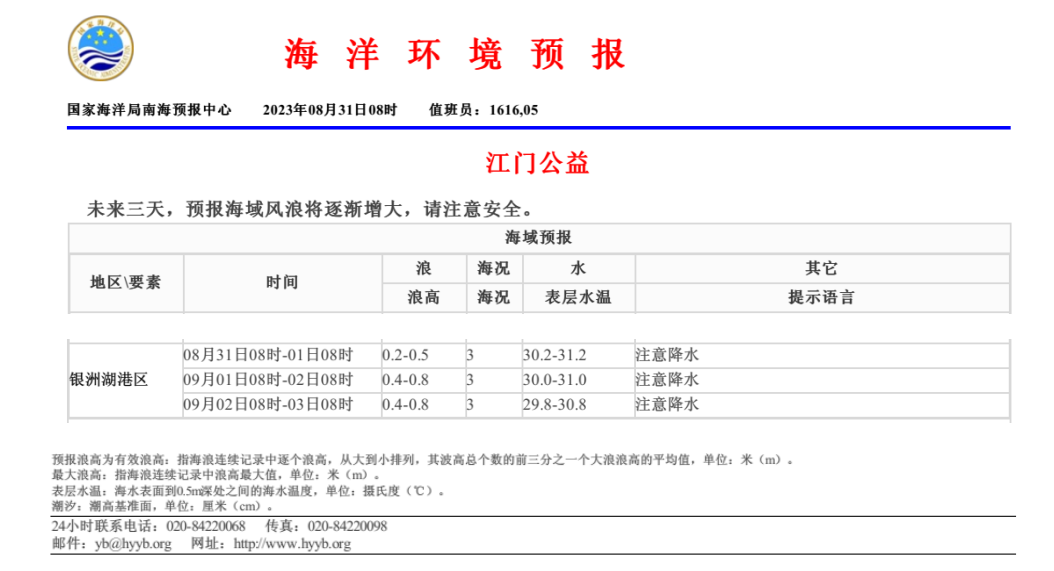Viewport: 1054px width, 571px height.
Task: Click the 海洋环境预报 main title
Action: click(455, 54)
